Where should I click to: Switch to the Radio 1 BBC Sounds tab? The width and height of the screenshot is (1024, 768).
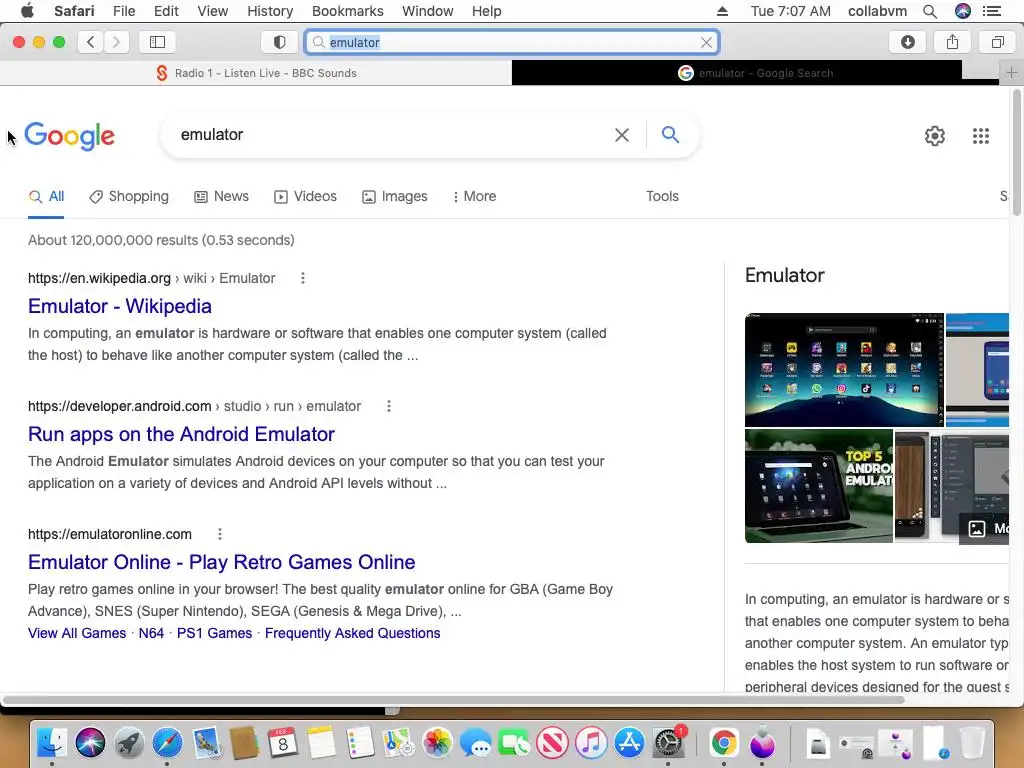tap(256, 73)
